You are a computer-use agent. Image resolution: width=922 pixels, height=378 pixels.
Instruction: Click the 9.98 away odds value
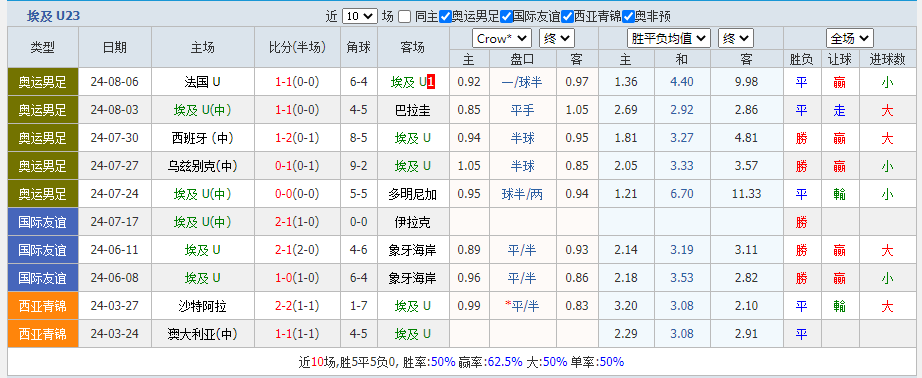click(x=747, y=82)
